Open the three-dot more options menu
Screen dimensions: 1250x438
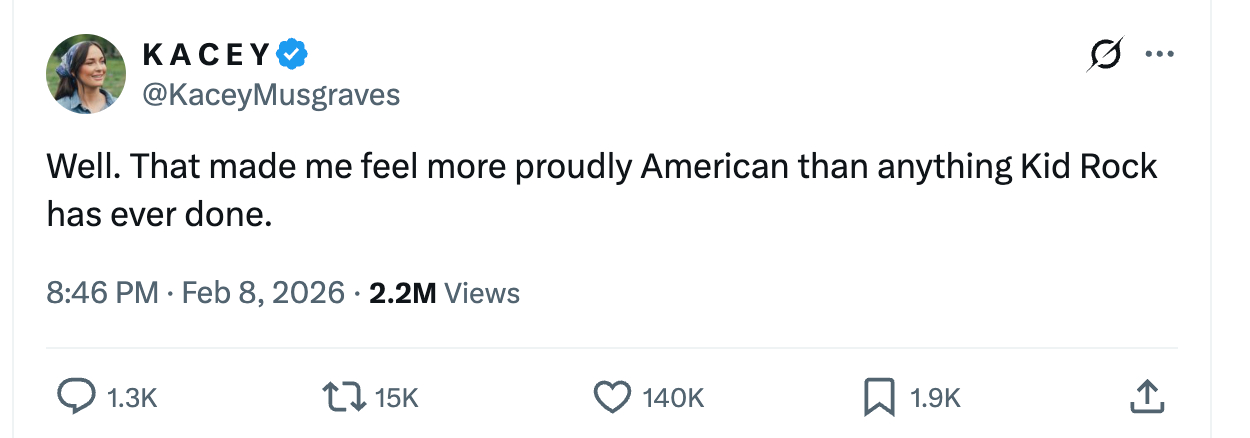point(1160,55)
